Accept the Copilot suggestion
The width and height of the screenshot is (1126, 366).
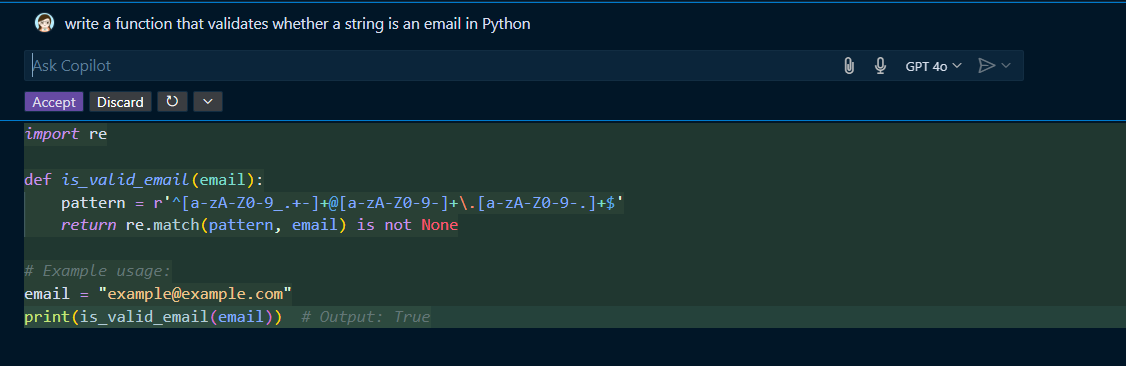54,102
